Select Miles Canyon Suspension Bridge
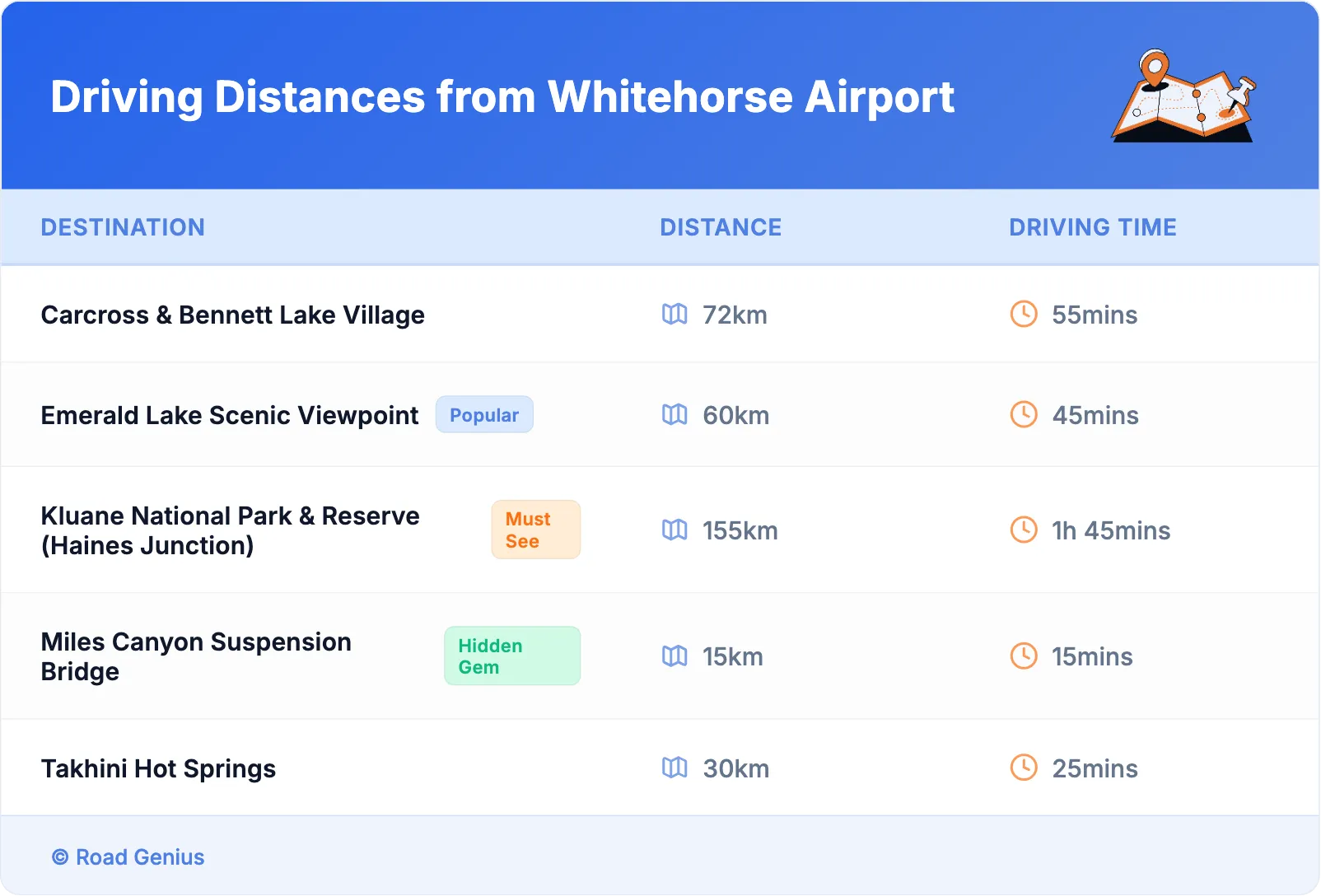Image resolution: width=1321 pixels, height=896 pixels. [x=196, y=656]
